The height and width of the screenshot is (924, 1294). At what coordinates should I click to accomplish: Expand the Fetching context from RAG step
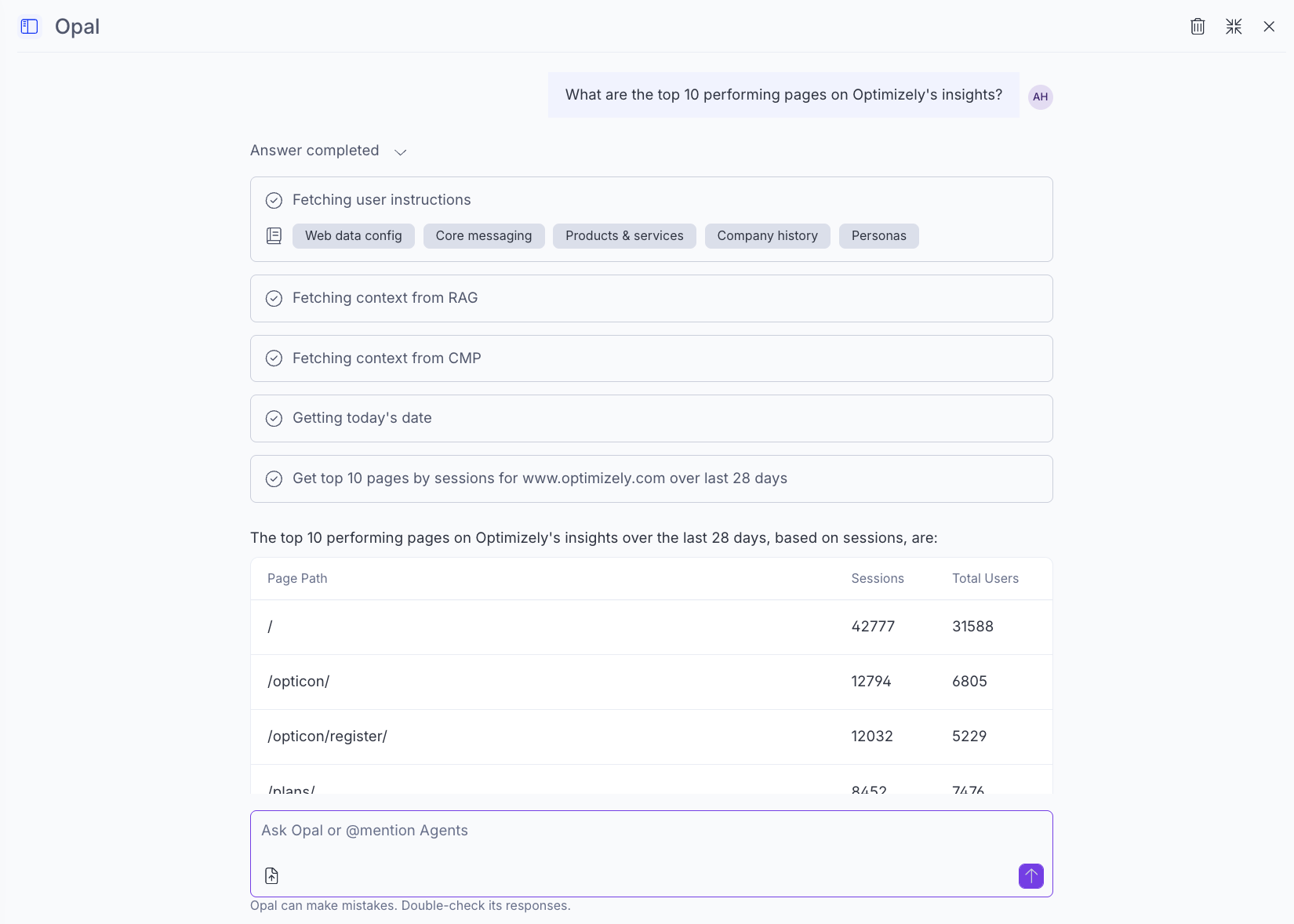pos(652,298)
